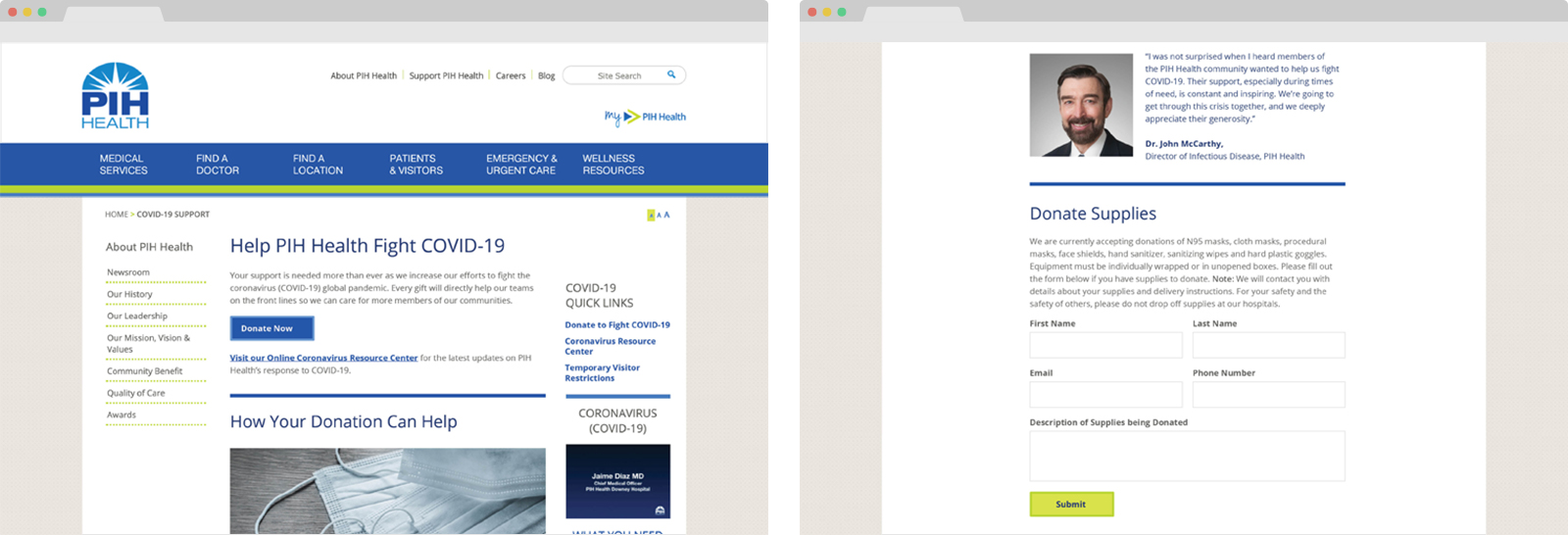
Task: Click the First Name input field
Action: click(x=1105, y=345)
